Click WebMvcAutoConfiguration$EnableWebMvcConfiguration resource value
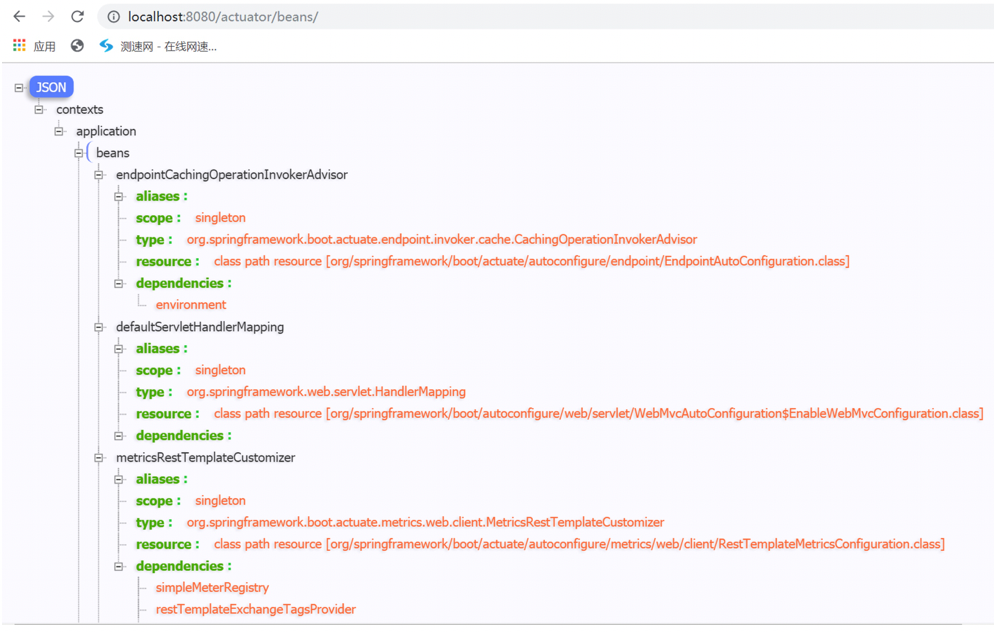This screenshot has height=632, width=994. coord(598,413)
